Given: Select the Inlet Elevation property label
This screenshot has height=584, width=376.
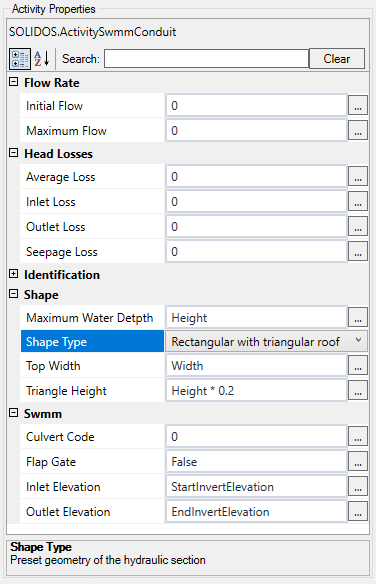Looking at the screenshot, I should (x=63, y=487).
